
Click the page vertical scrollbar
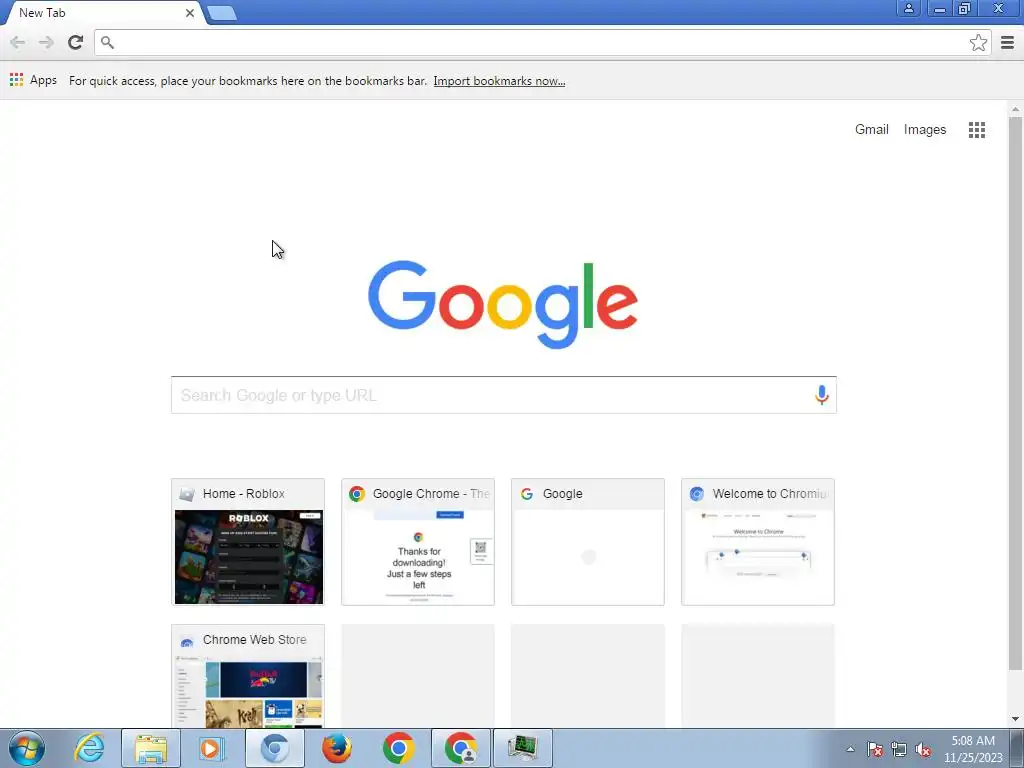[x=1015, y=393]
